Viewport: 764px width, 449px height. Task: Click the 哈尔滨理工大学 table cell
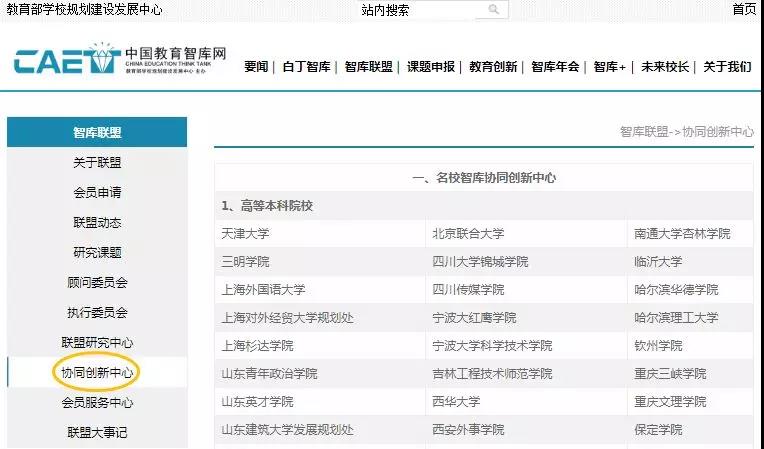pyautogui.click(x=690, y=318)
